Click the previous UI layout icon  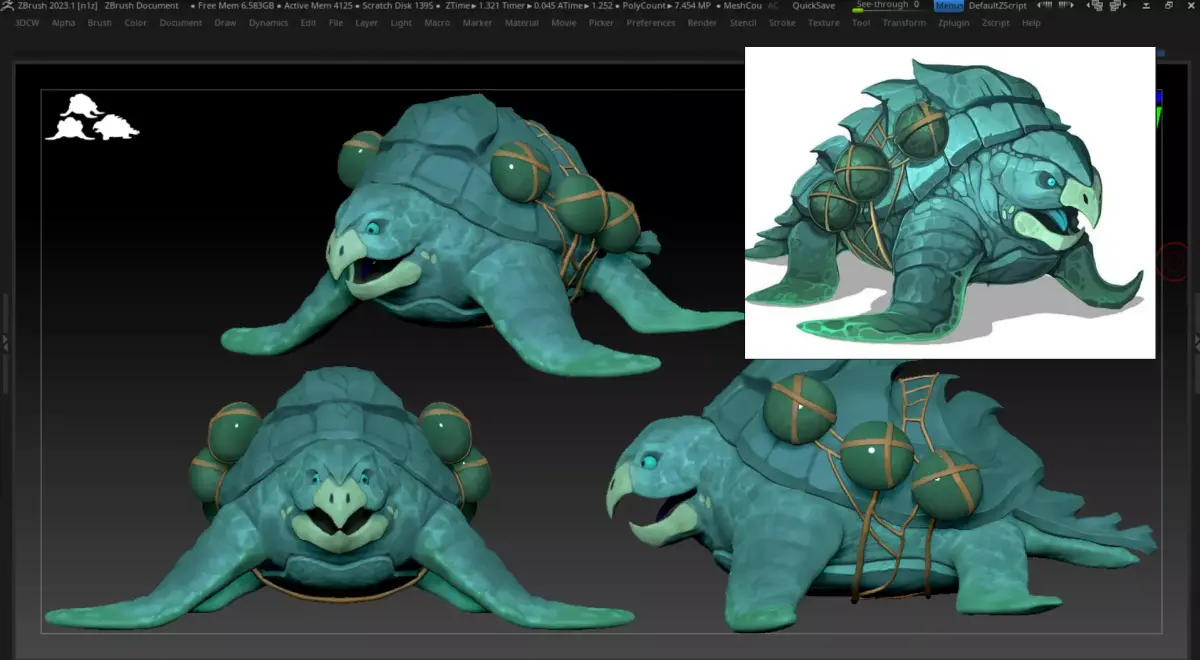(x=1097, y=6)
